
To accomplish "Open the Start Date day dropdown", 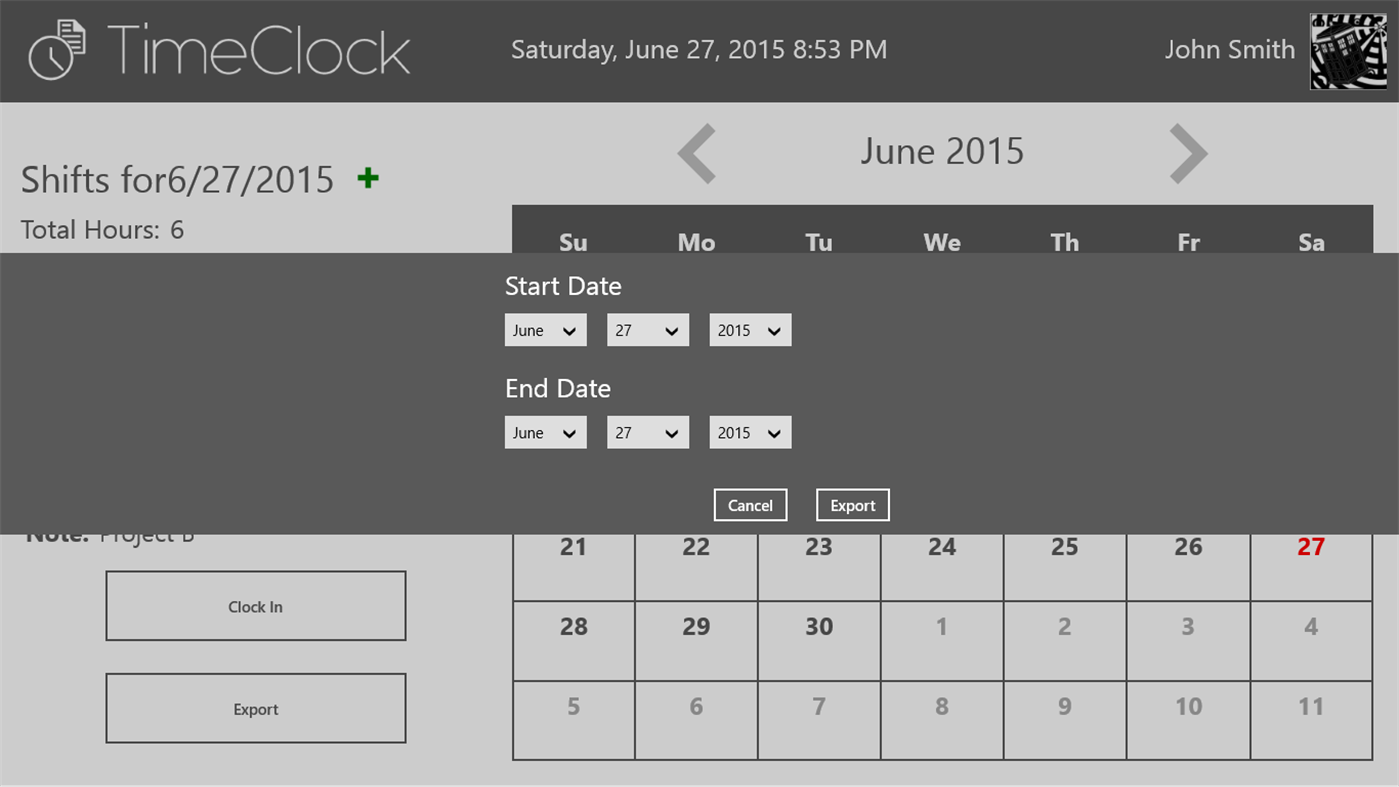I will point(647,329).
